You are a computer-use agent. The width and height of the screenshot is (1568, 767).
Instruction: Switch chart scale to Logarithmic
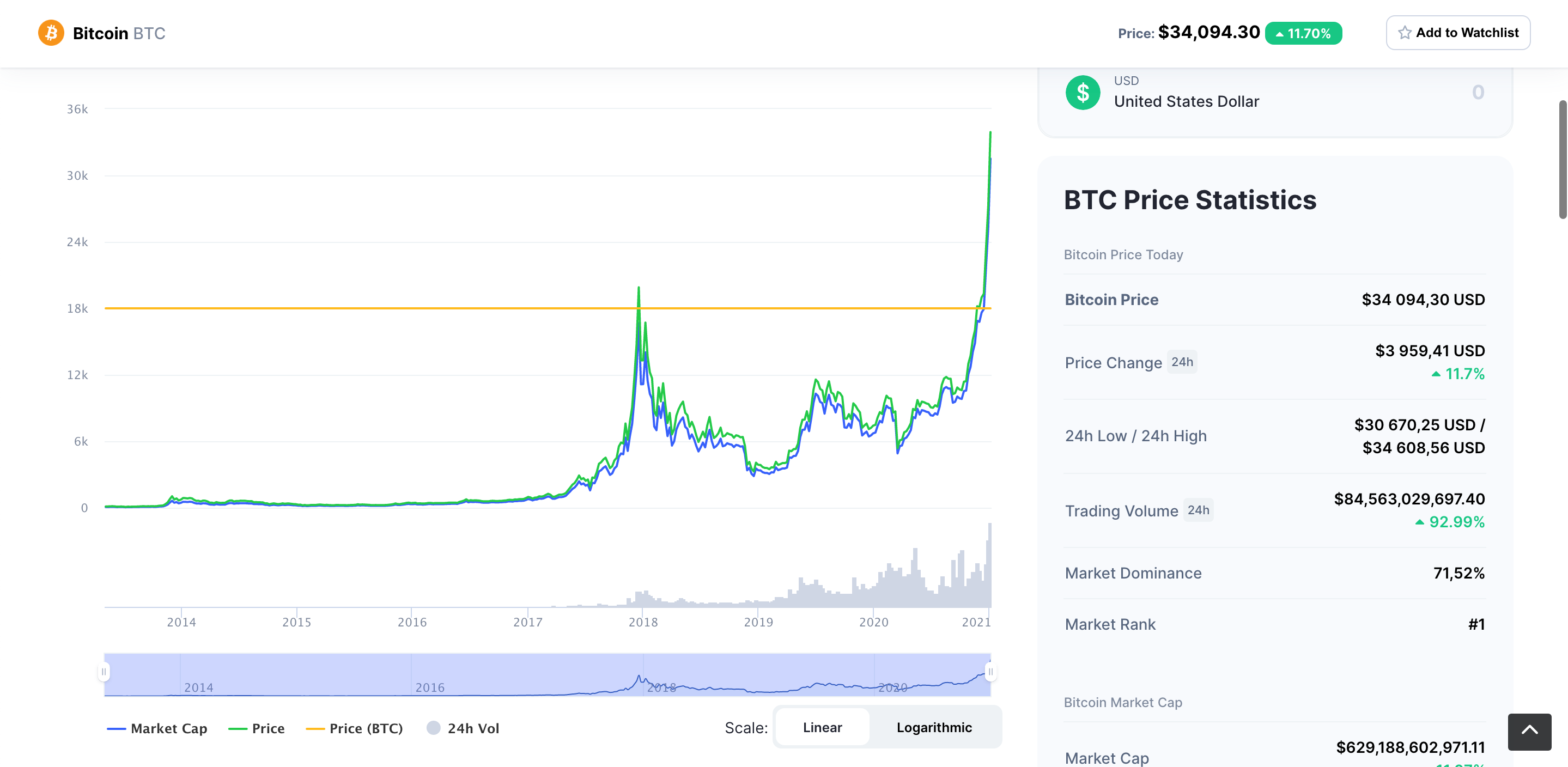[934, 727]
